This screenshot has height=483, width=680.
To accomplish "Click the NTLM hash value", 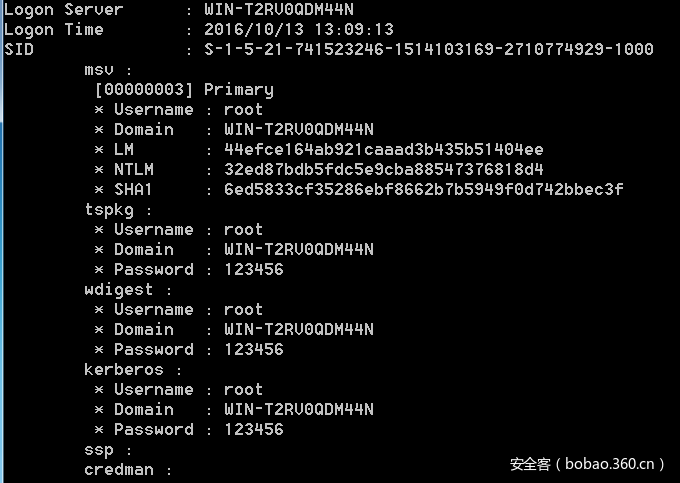I will [384, 170].
